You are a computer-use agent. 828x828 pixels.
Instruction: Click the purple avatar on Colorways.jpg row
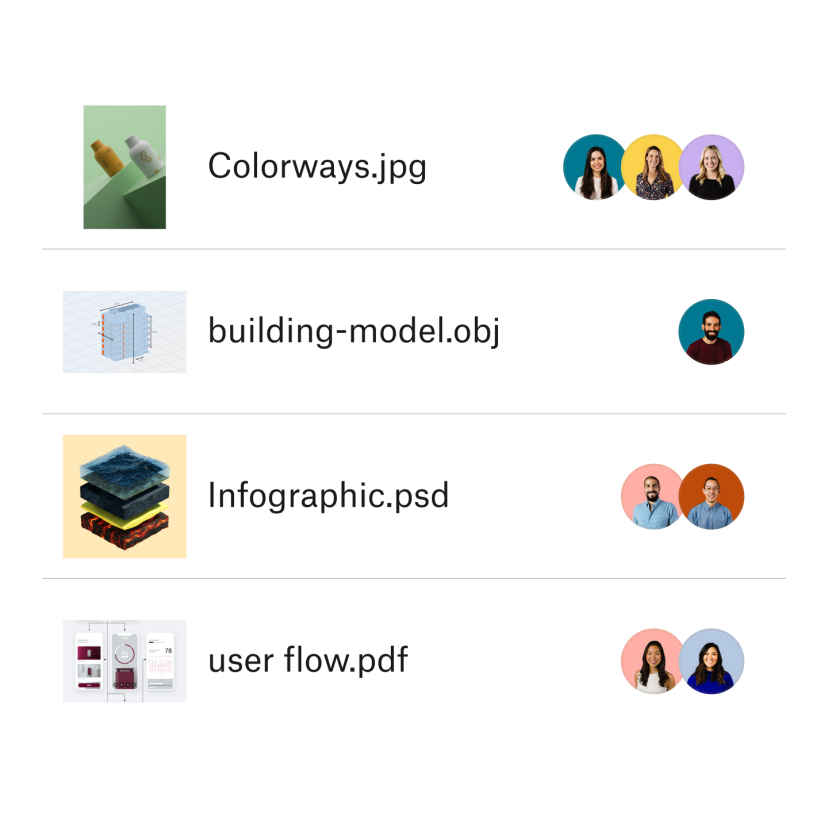click(712, 167)
